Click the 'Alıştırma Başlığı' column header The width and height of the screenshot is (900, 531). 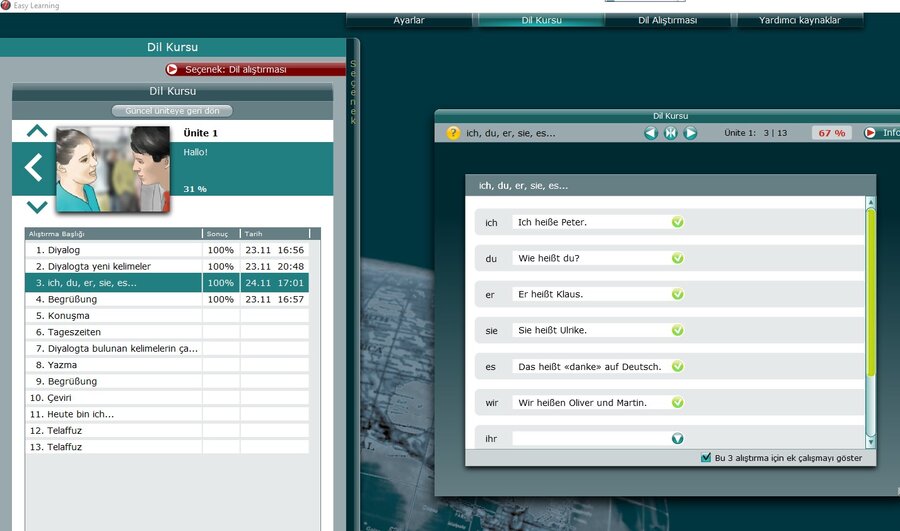[x=114, y=234]
